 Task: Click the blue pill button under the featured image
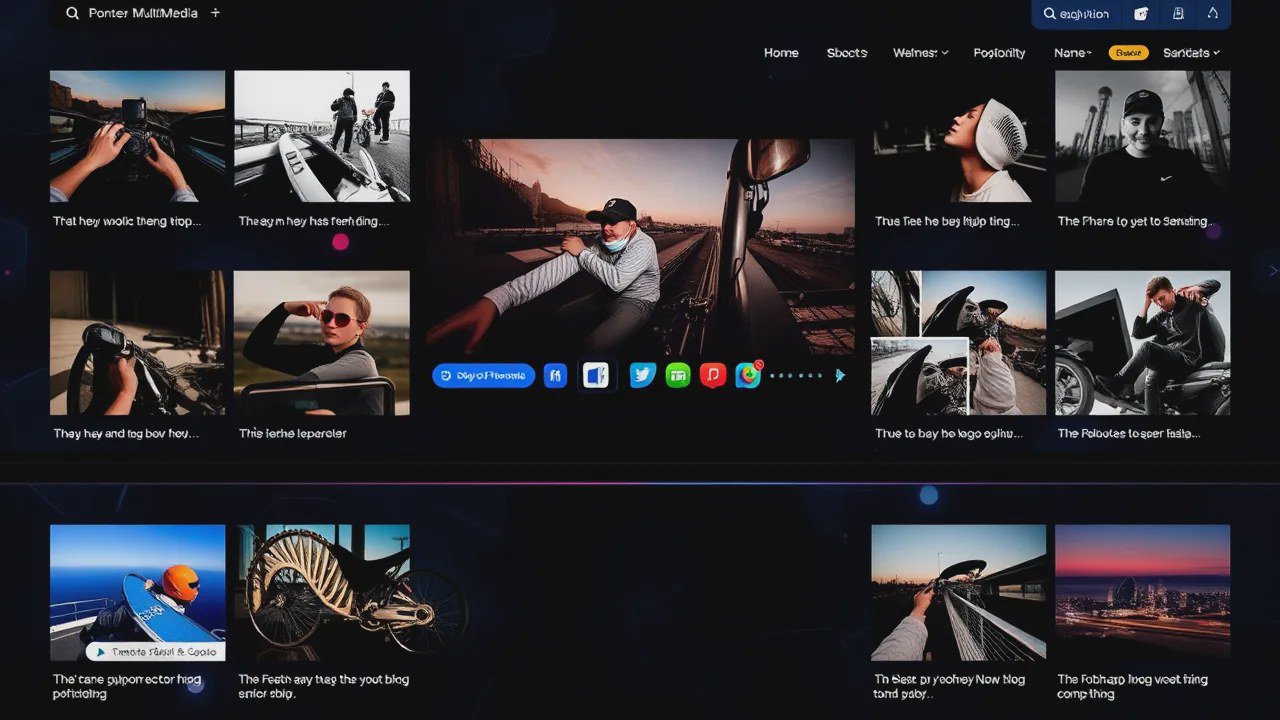point(483,376)
